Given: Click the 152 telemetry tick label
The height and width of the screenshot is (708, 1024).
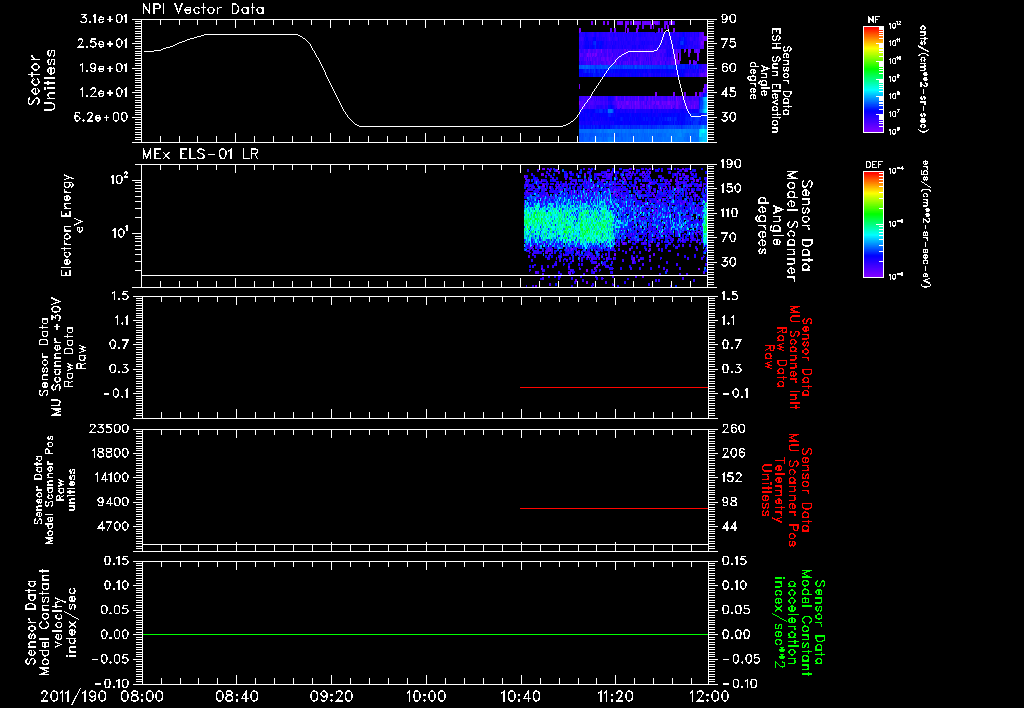Looking at the screenshot, I should 732,477.
